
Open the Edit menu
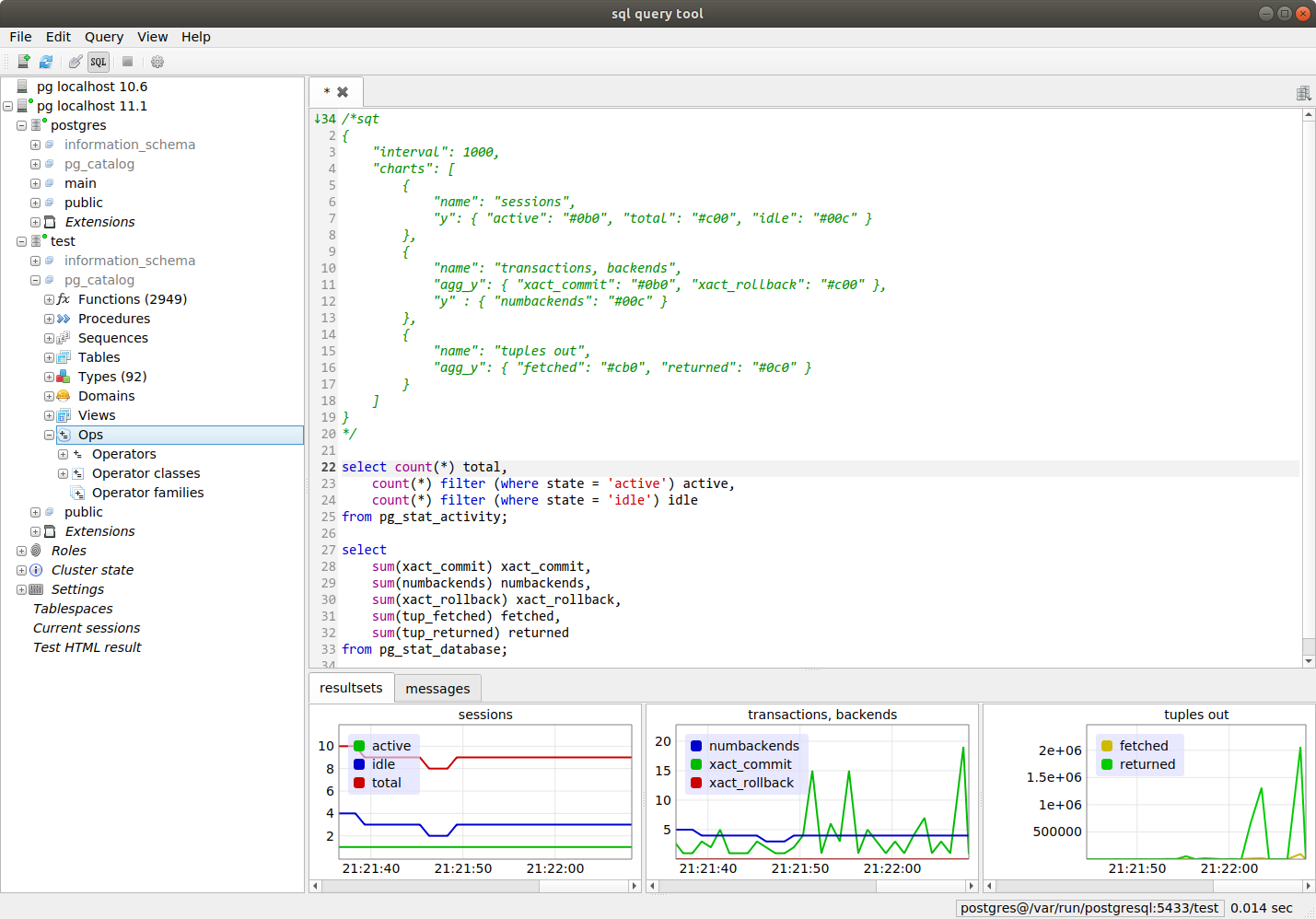(58, 37)
